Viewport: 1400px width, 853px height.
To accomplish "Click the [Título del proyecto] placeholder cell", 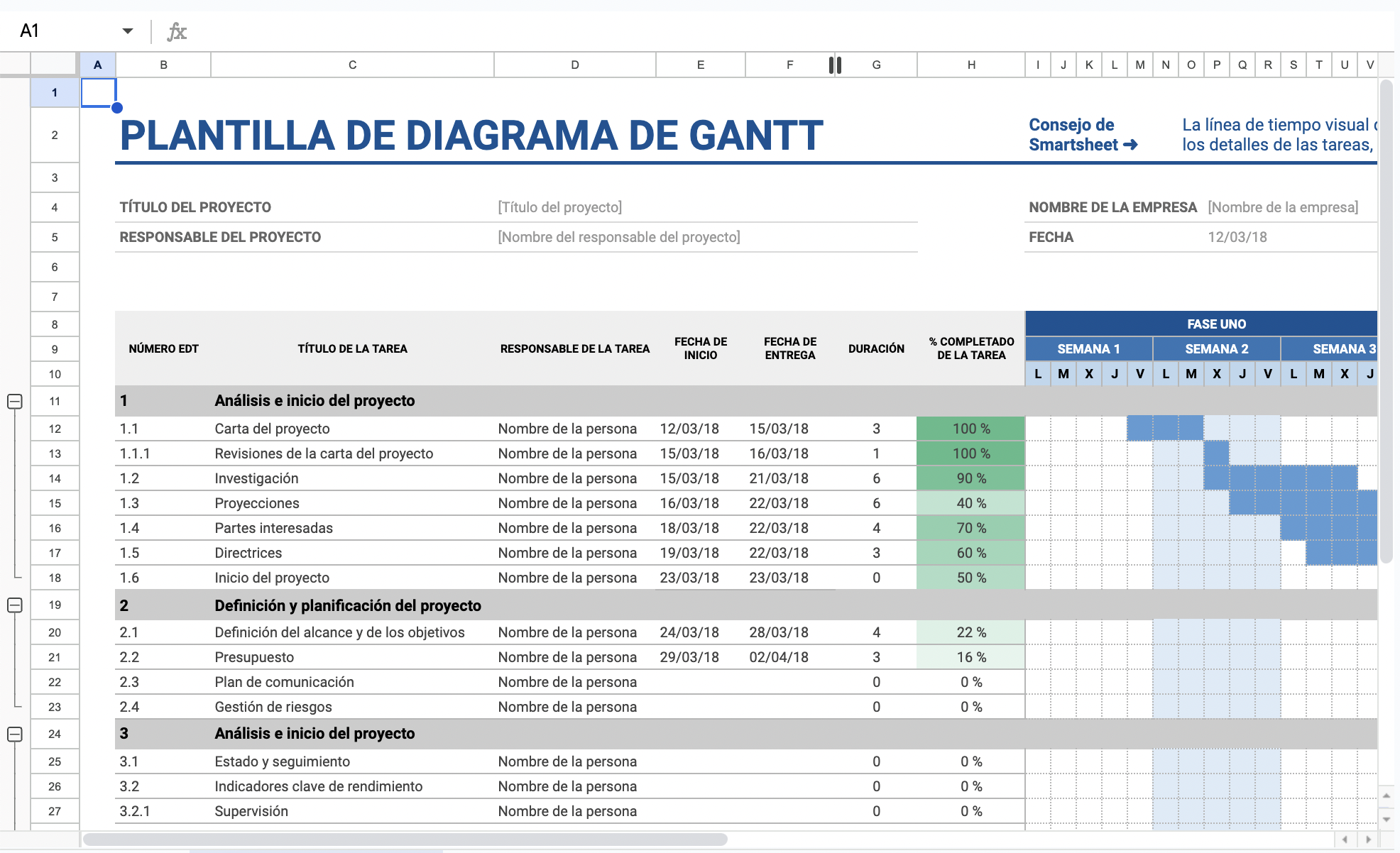I will click(x=560, y=207).
